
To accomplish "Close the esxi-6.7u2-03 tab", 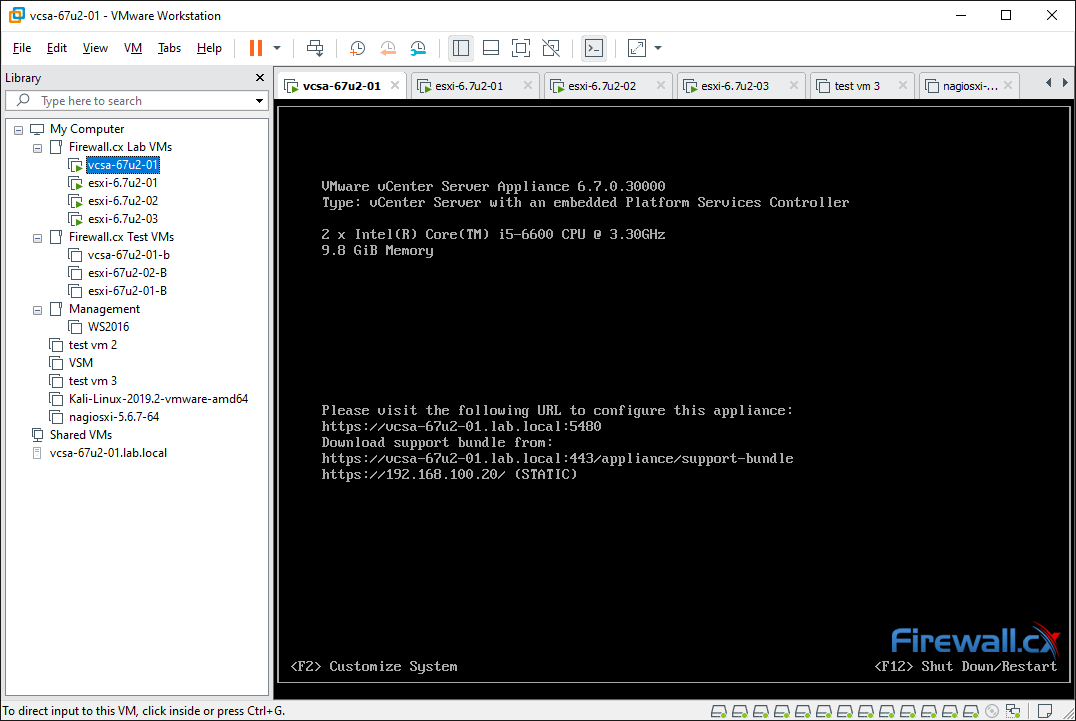I will [x=794, y=85].
